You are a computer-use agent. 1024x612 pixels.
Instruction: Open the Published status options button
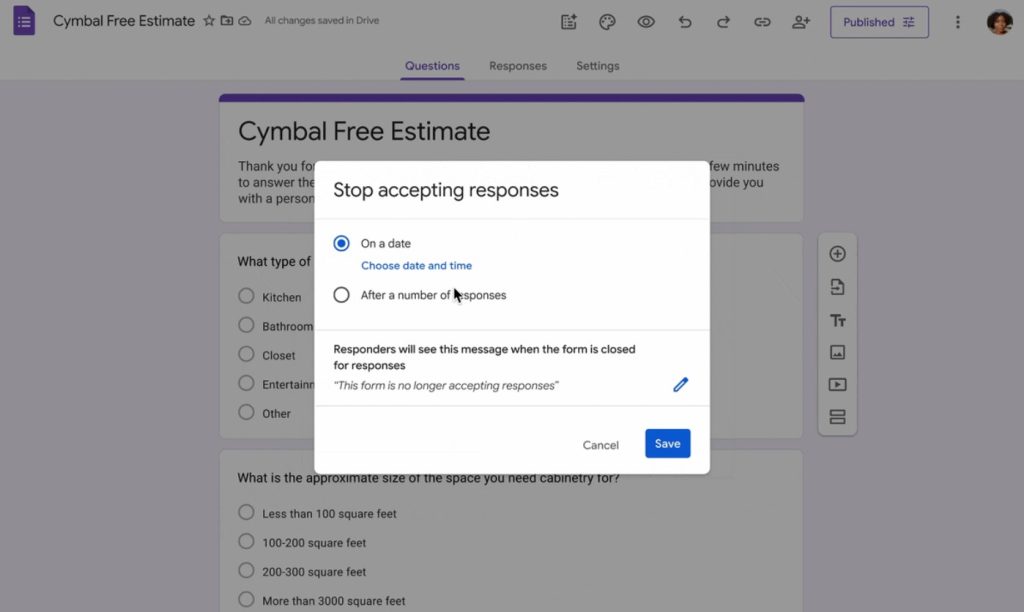[879, 22]
